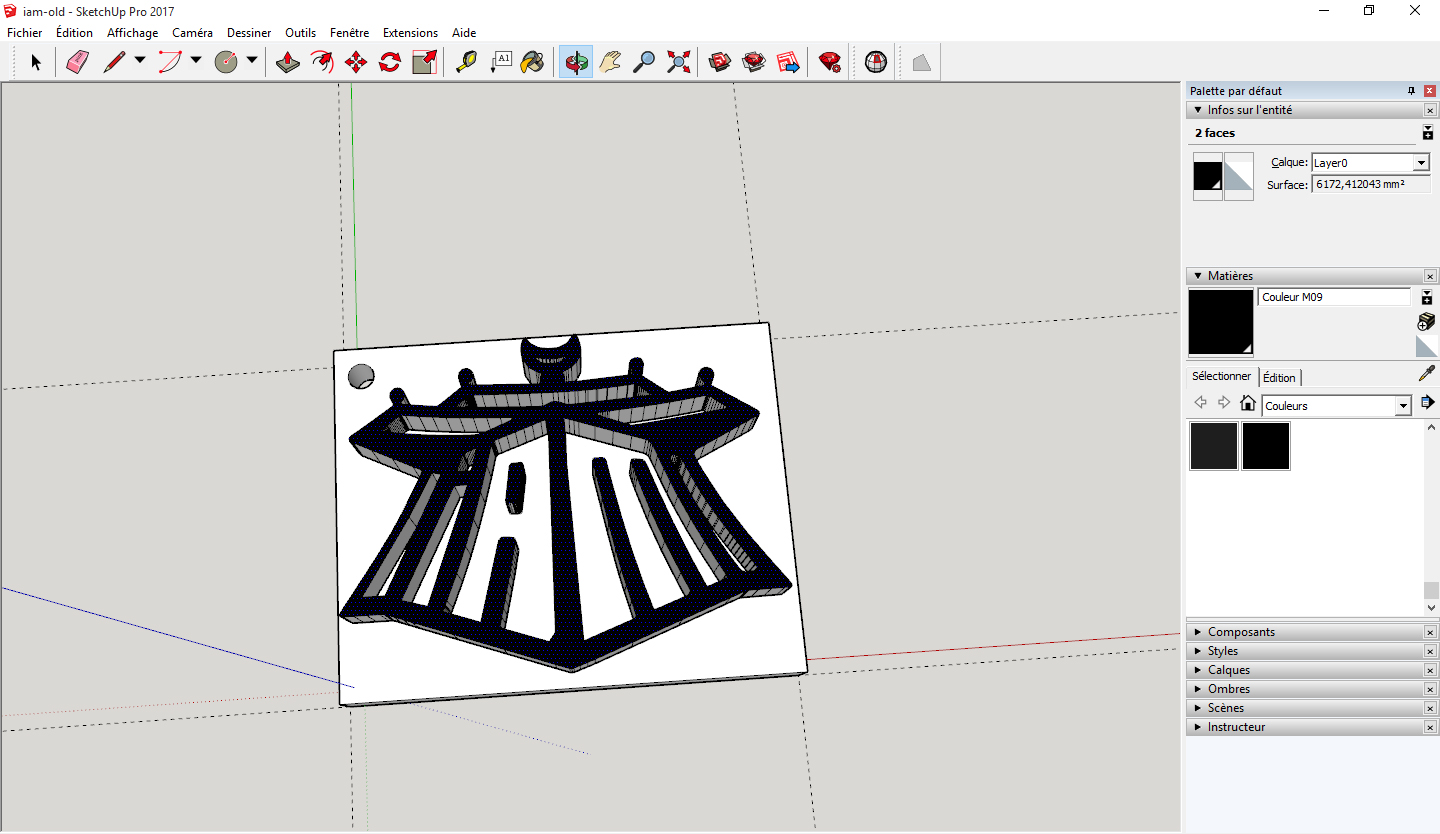Click Zoom Extents tool
Screen dimensions: 1440x834
click(x=678, y=62)
